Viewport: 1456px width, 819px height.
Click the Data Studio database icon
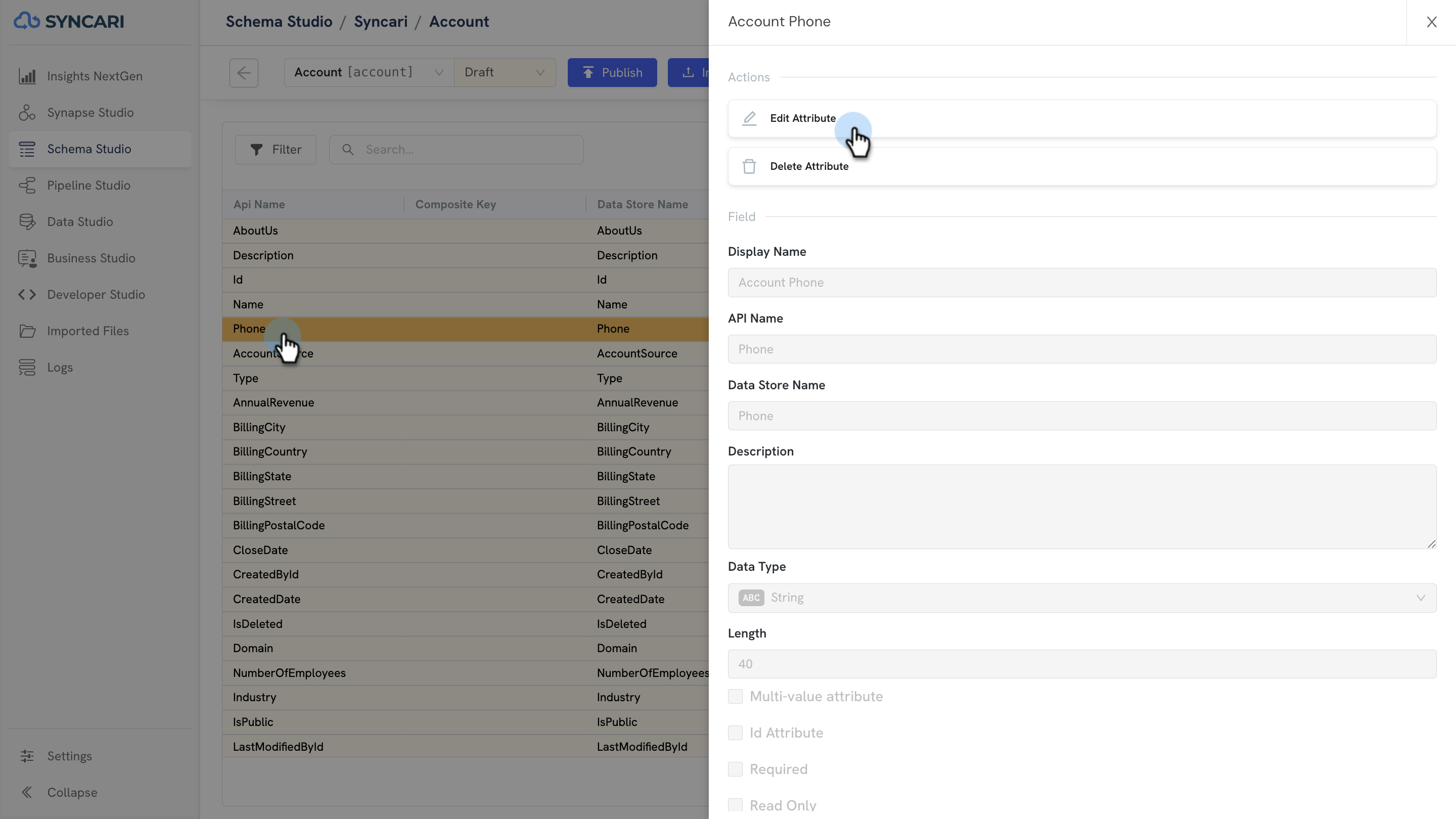click(27, 221)
